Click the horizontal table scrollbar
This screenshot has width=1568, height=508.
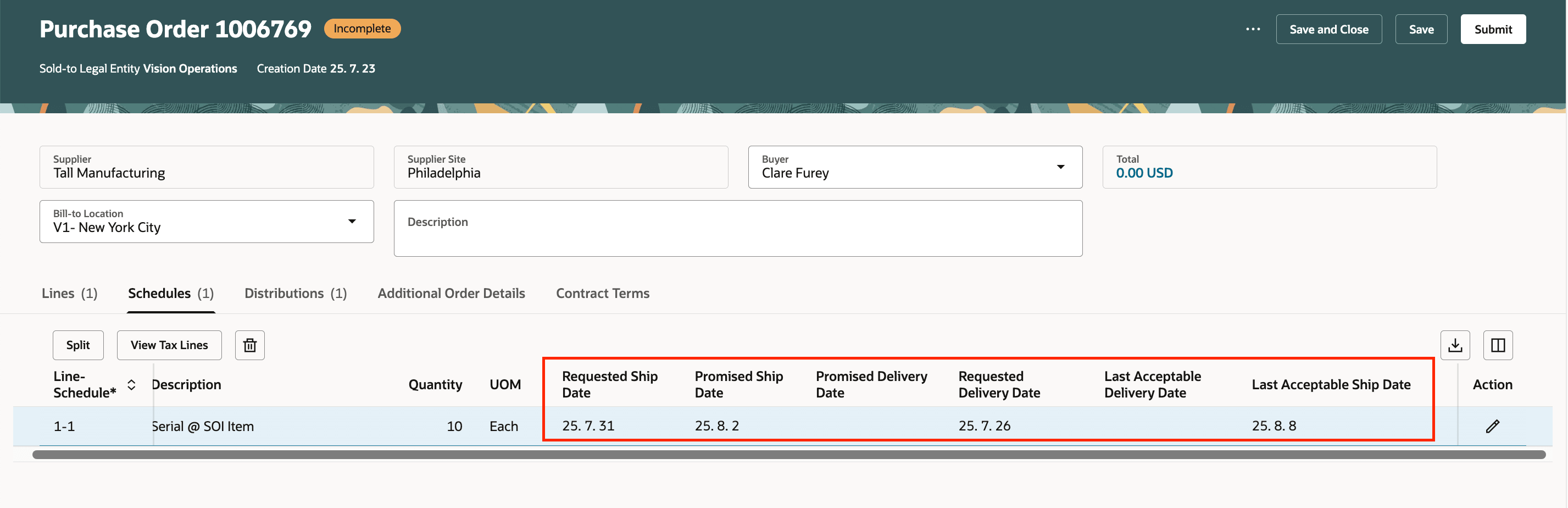[x=789, y=455]
